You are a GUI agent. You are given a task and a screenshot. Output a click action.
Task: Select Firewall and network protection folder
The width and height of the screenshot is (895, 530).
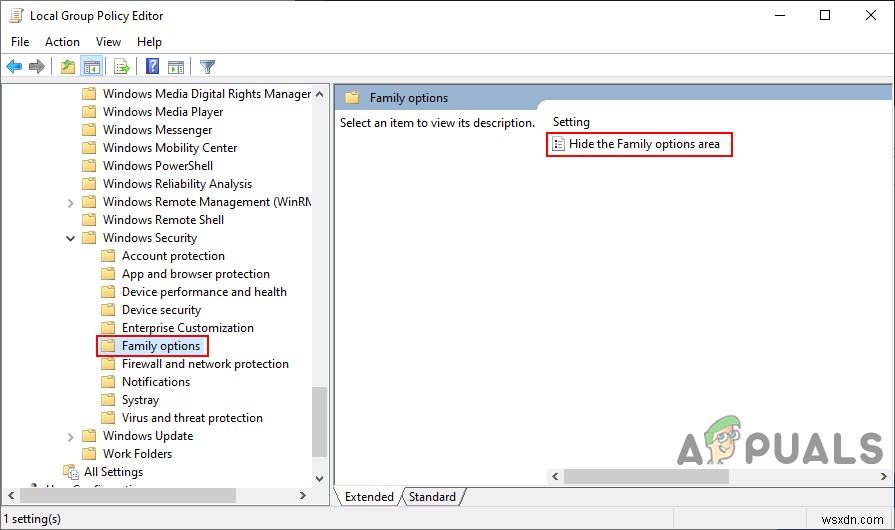pyautogui.click(x=205, y=363)
